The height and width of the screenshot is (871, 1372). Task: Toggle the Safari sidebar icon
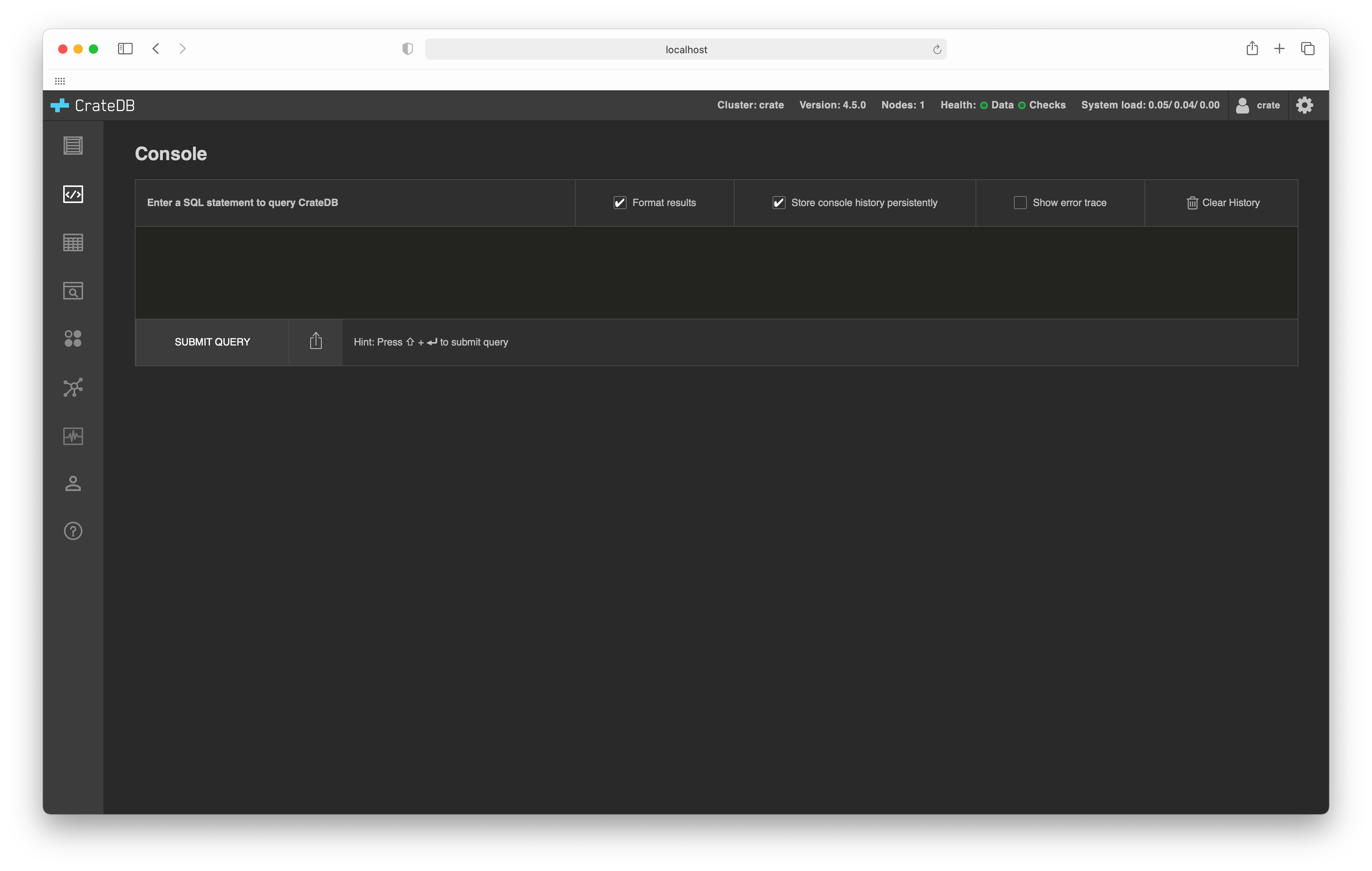click(125, 49)
